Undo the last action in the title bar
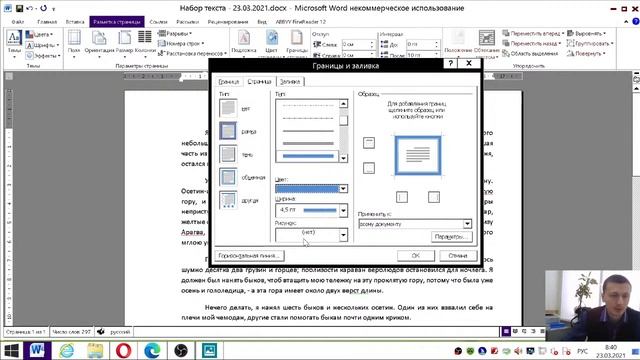Viewport: 640px width, 360px height. (x=29, y=8)
